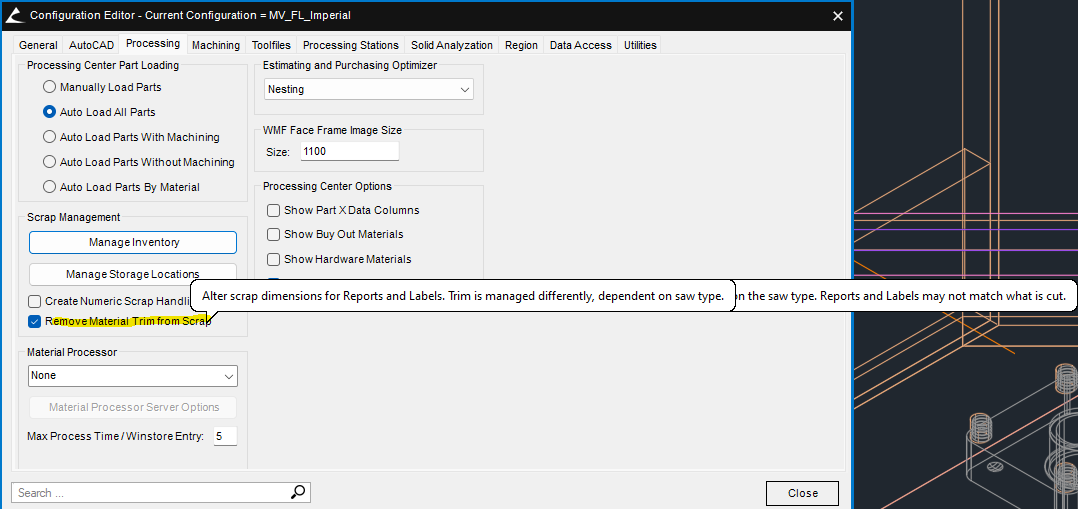Image resolution: width=1078 pixels, height=509 pixels.
Task: Open the Estimating and Purchasing Optimizer dropdown
Action: (x=369, y=89)
